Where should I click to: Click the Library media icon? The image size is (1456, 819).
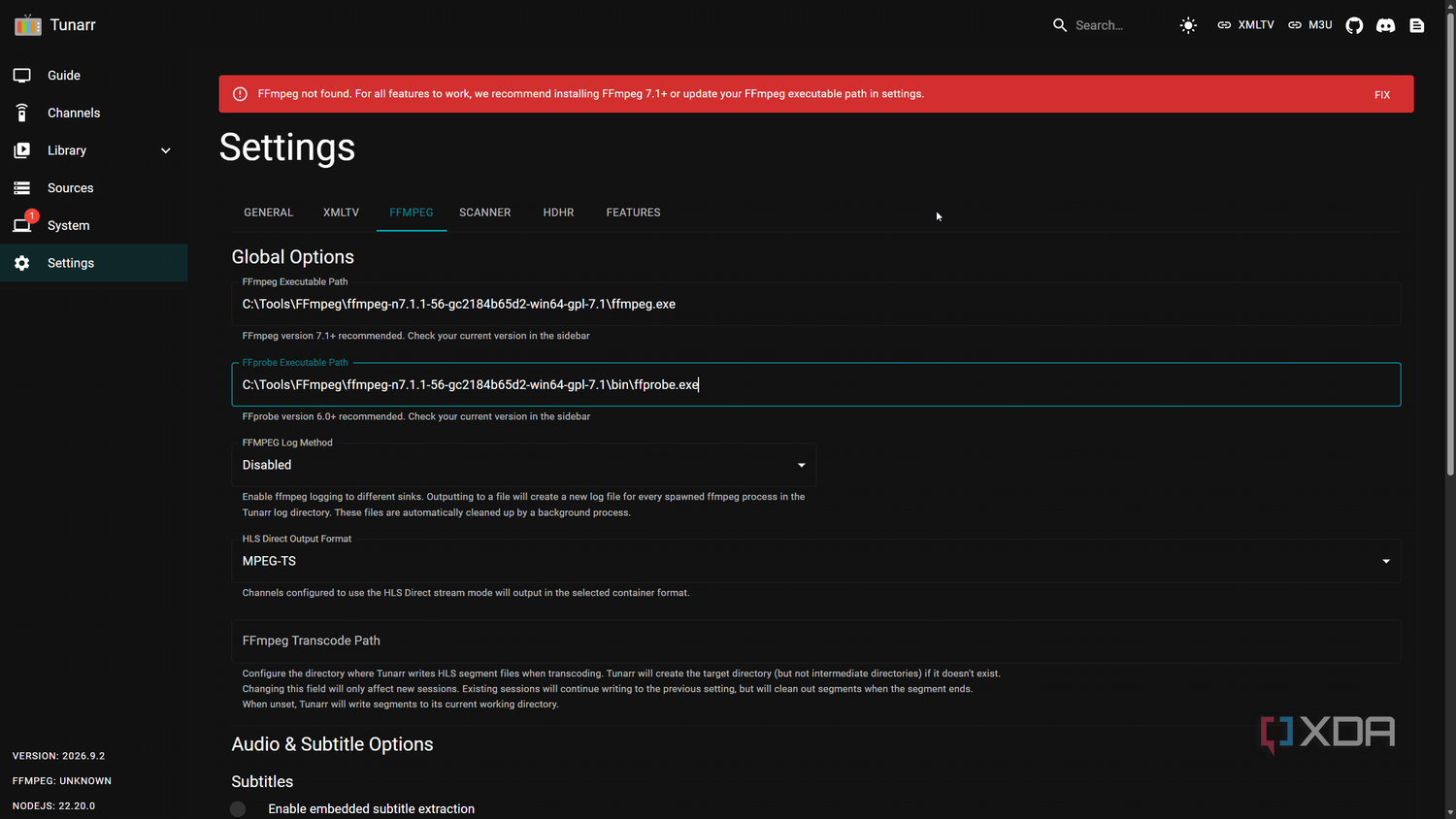pos(22,150)
